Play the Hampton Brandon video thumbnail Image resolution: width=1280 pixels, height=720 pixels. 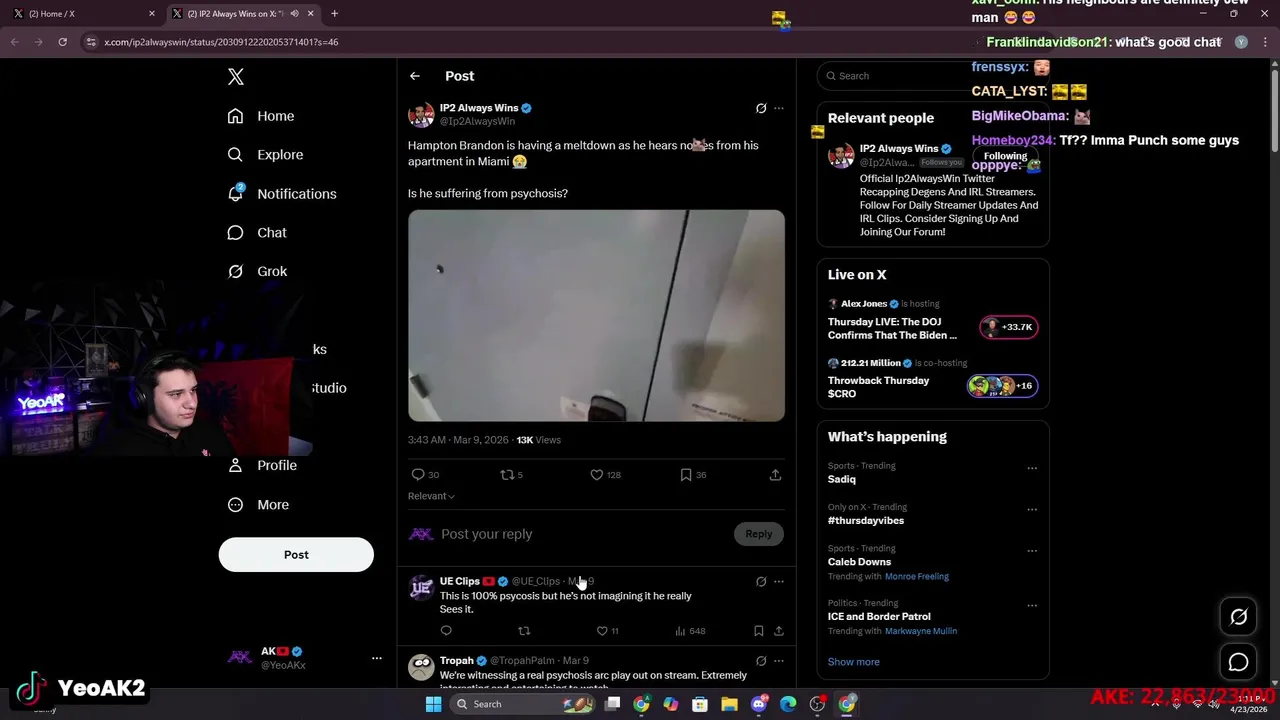(x=596, y=315)
